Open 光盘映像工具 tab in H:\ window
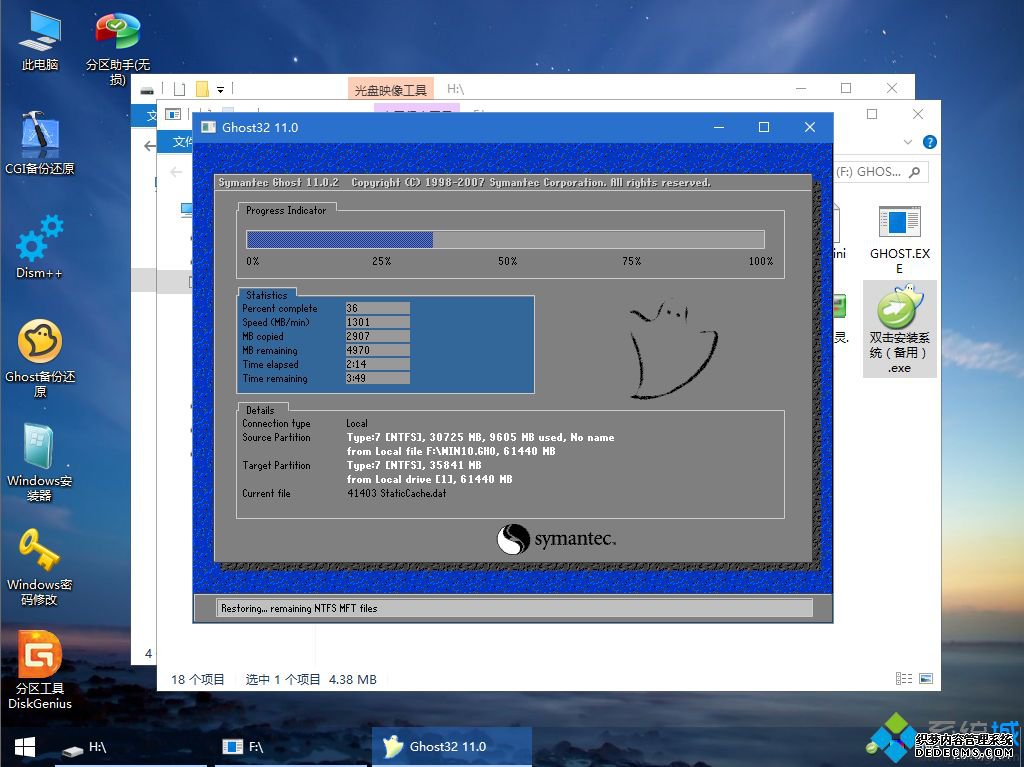Viewport: 1024px width, 767px height. (391, 90)
